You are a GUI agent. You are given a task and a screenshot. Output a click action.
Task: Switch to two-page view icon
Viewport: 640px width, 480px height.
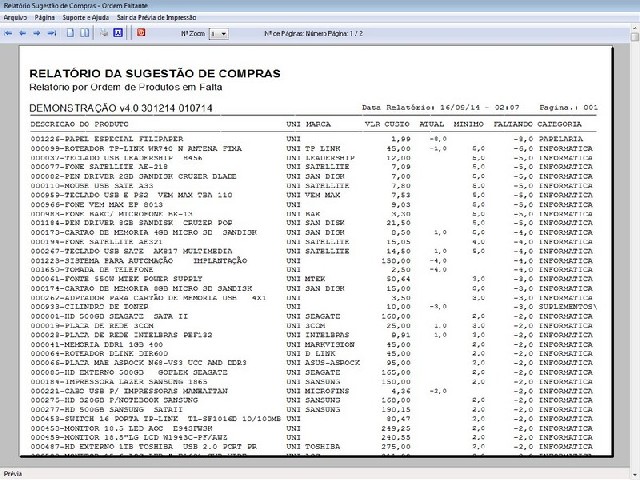[x=84, y=33]
